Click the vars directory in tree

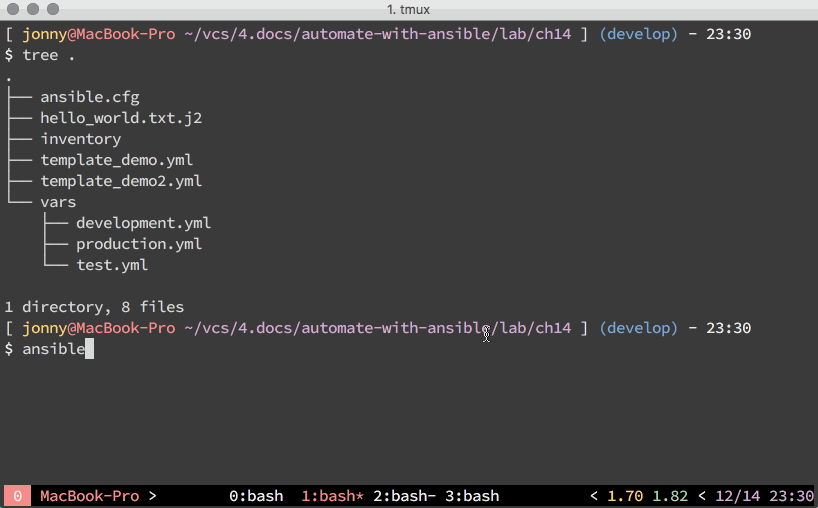coord(58,202)
